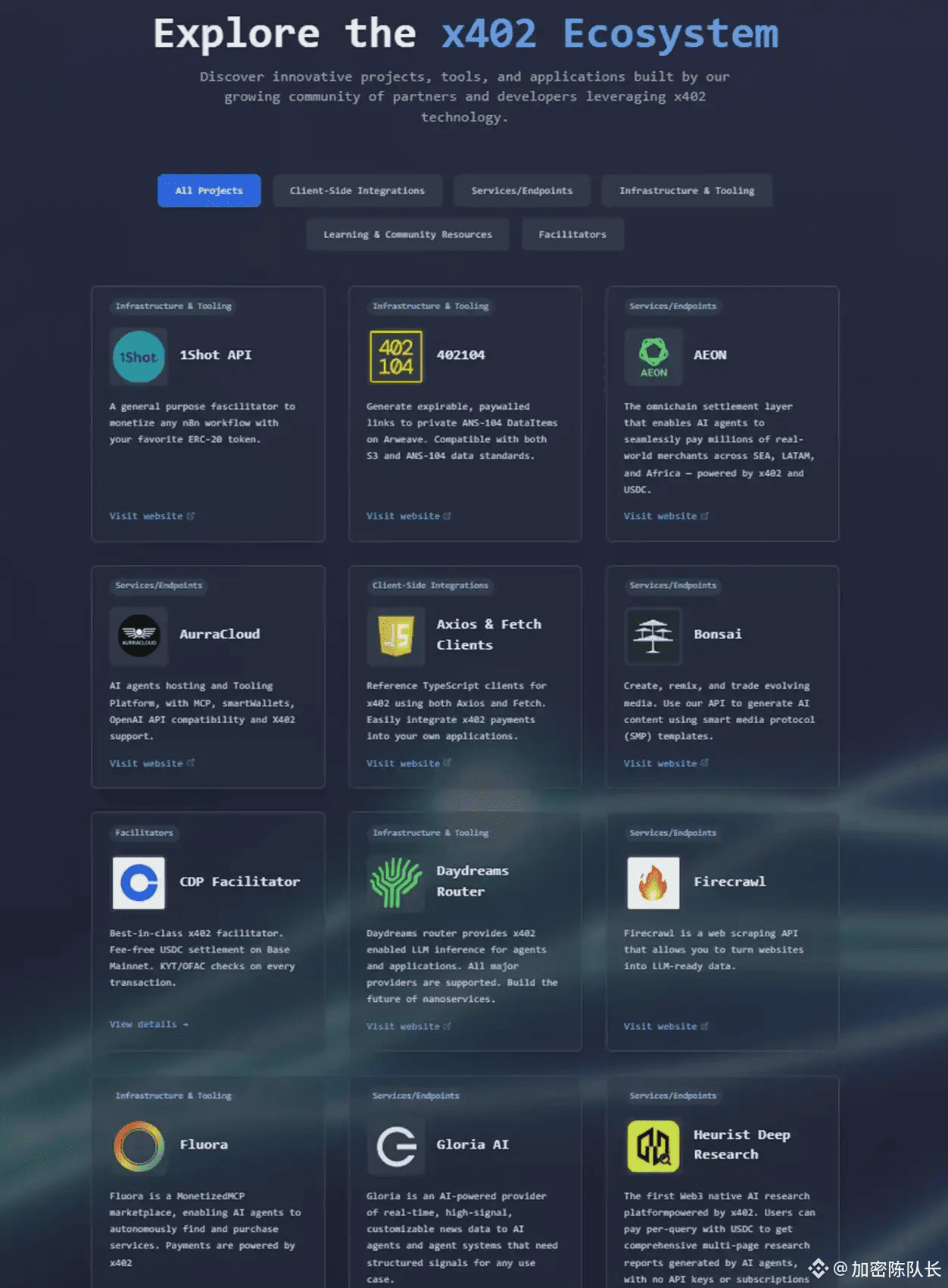Image resolution: width=948 pixels, height=1288 pixels.
Task: Click the Daydreams Router green logo
Action: [396, 883]
